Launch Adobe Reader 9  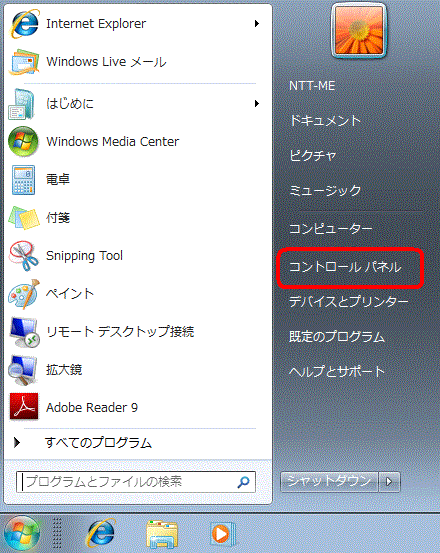click(x=134, y=407)
